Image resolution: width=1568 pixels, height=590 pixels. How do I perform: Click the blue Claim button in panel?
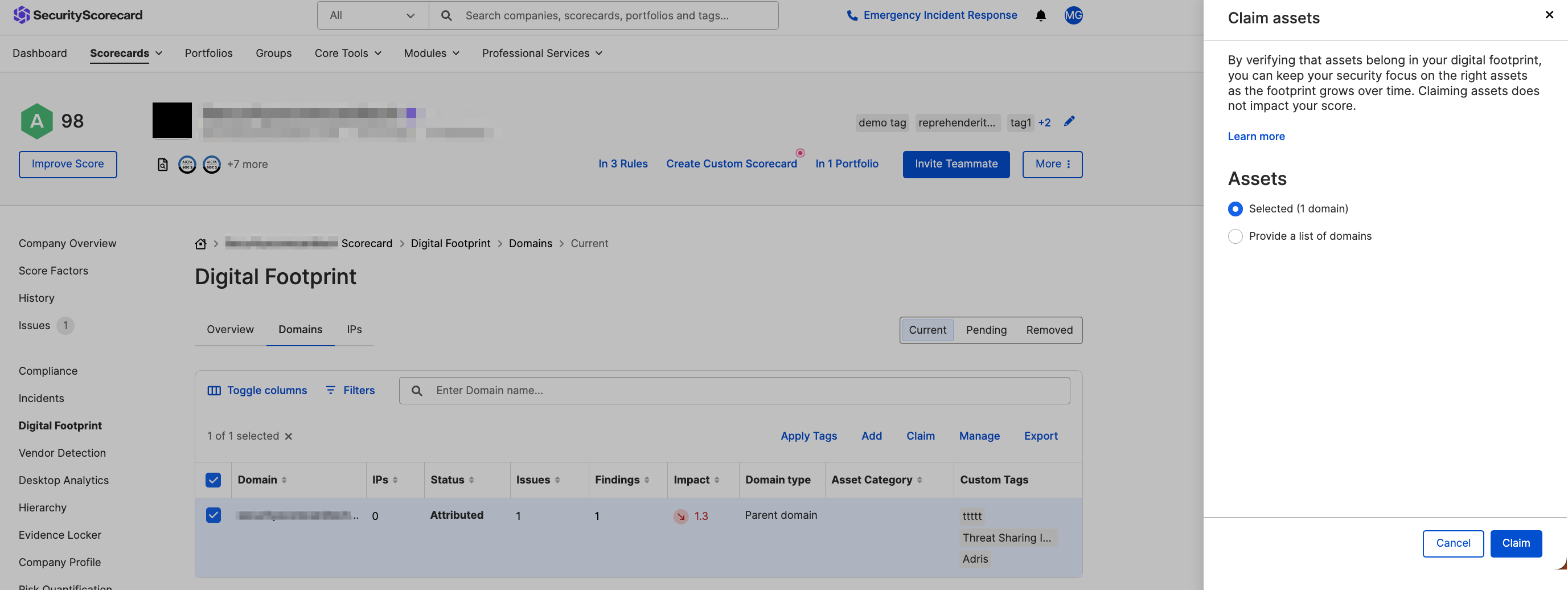tap(1516, 544)
